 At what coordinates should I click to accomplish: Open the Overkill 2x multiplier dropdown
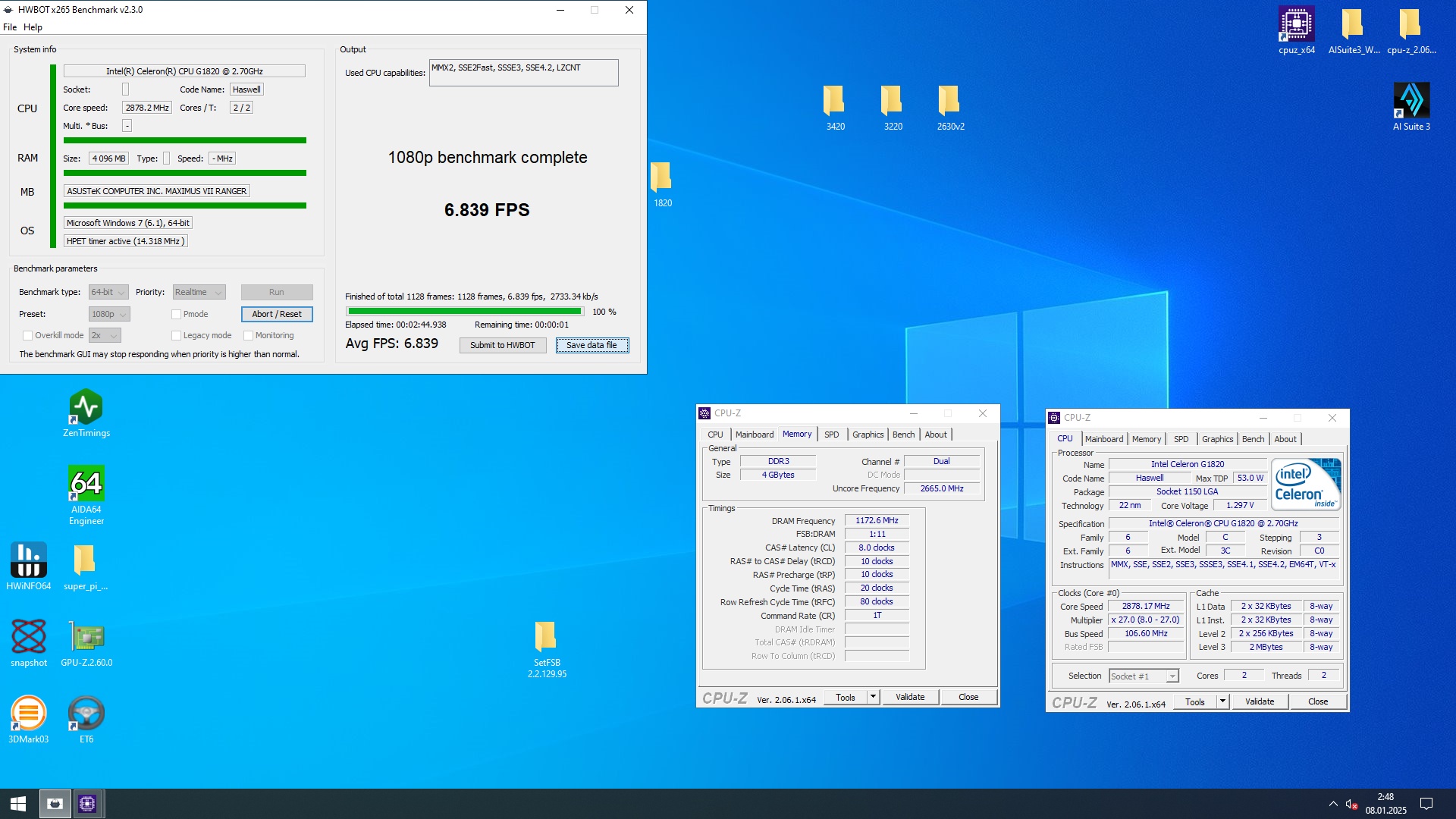click(105, 335)
